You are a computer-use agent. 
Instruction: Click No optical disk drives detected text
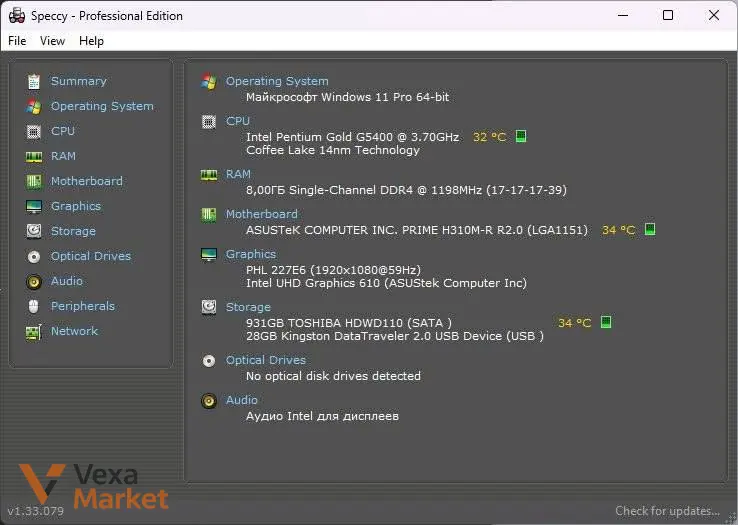[x=333, y=376]
